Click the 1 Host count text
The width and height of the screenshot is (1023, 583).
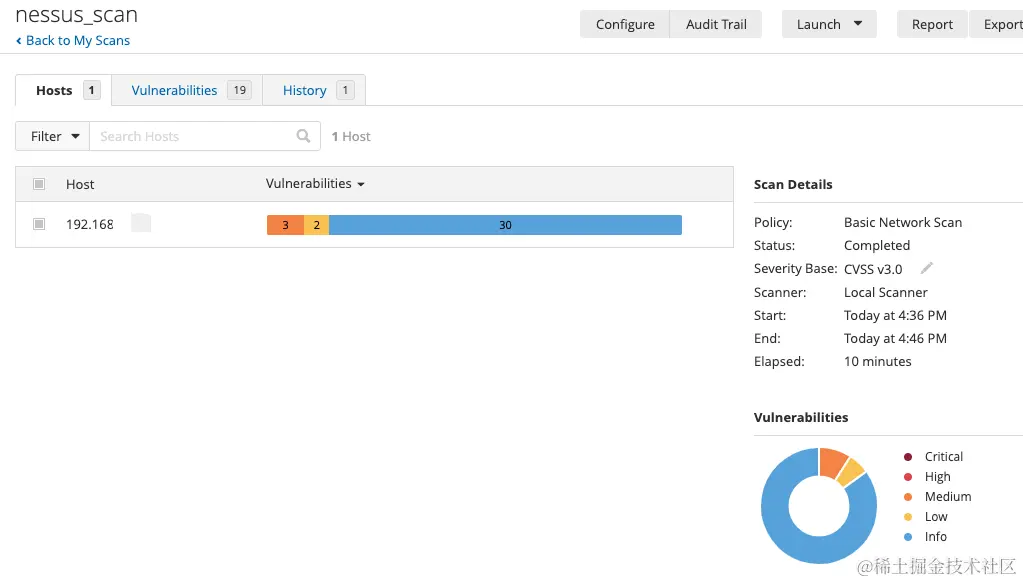point(351,136)
